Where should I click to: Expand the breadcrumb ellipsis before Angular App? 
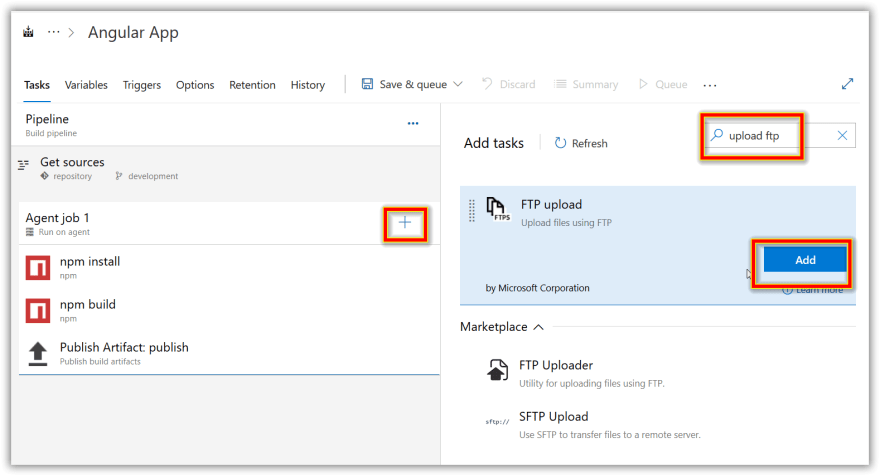(53, 33)
